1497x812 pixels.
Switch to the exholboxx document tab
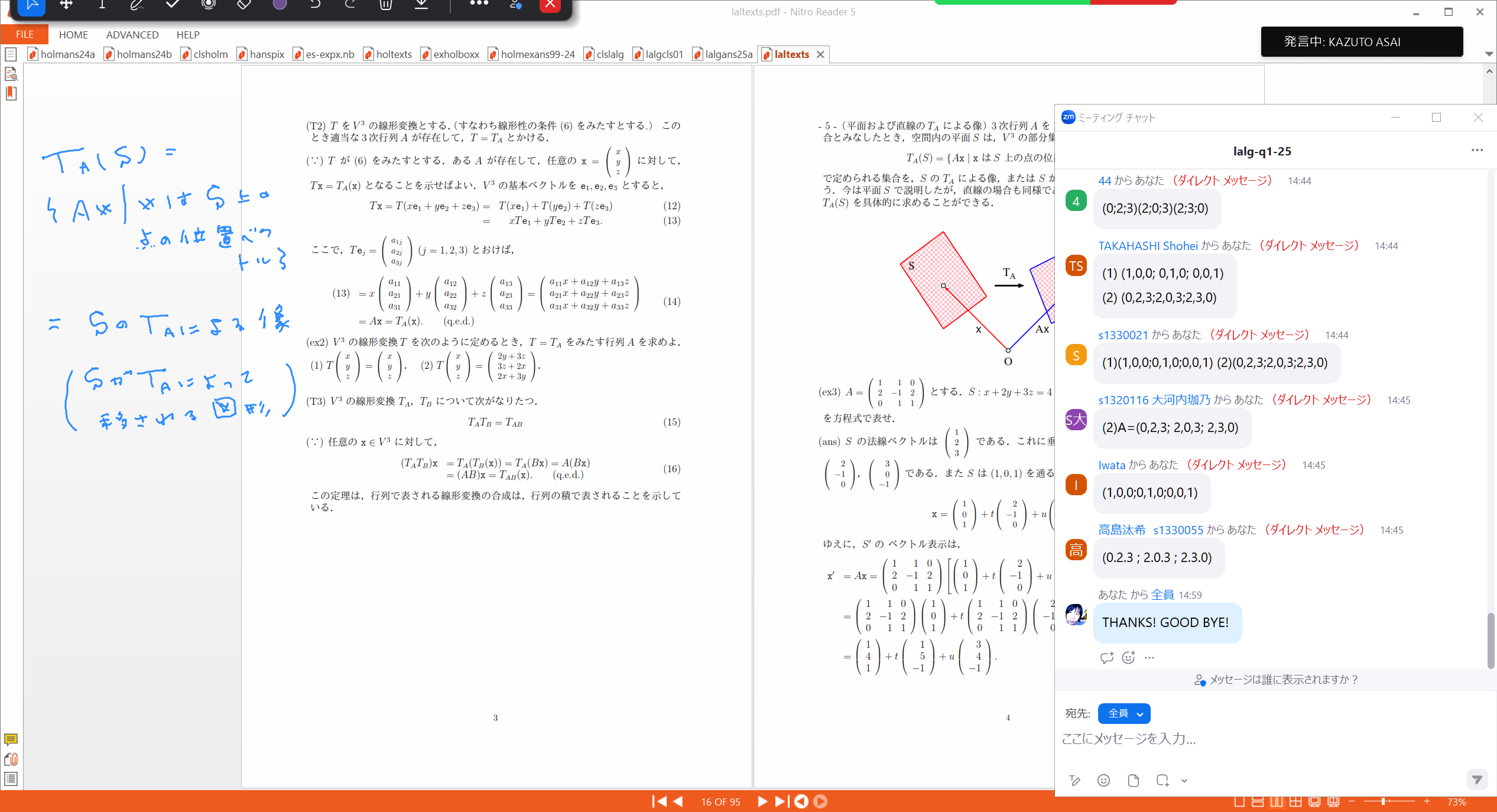tap(450, 54)
